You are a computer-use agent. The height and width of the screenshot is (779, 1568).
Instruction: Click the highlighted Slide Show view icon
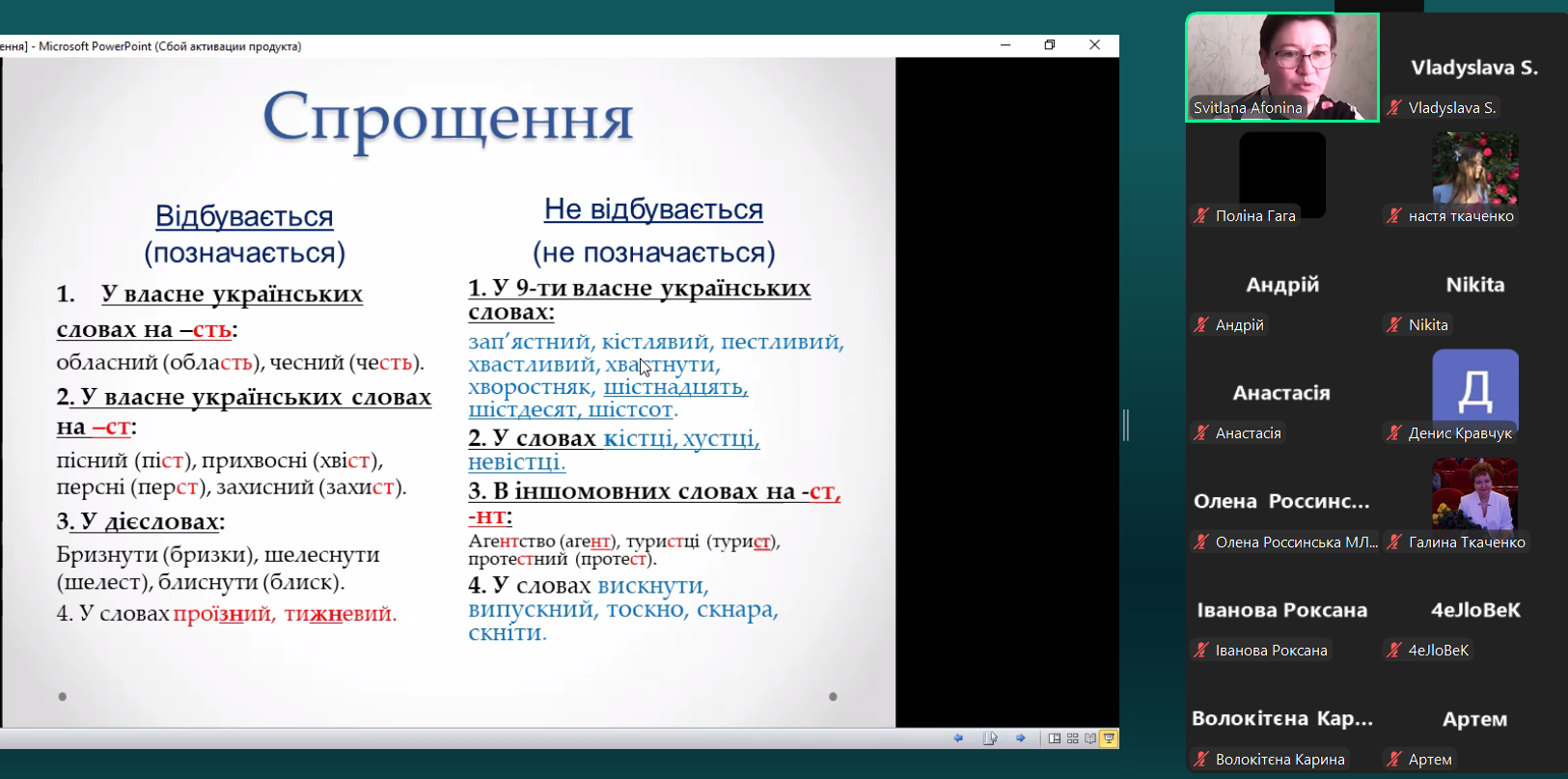point(1109,738)
